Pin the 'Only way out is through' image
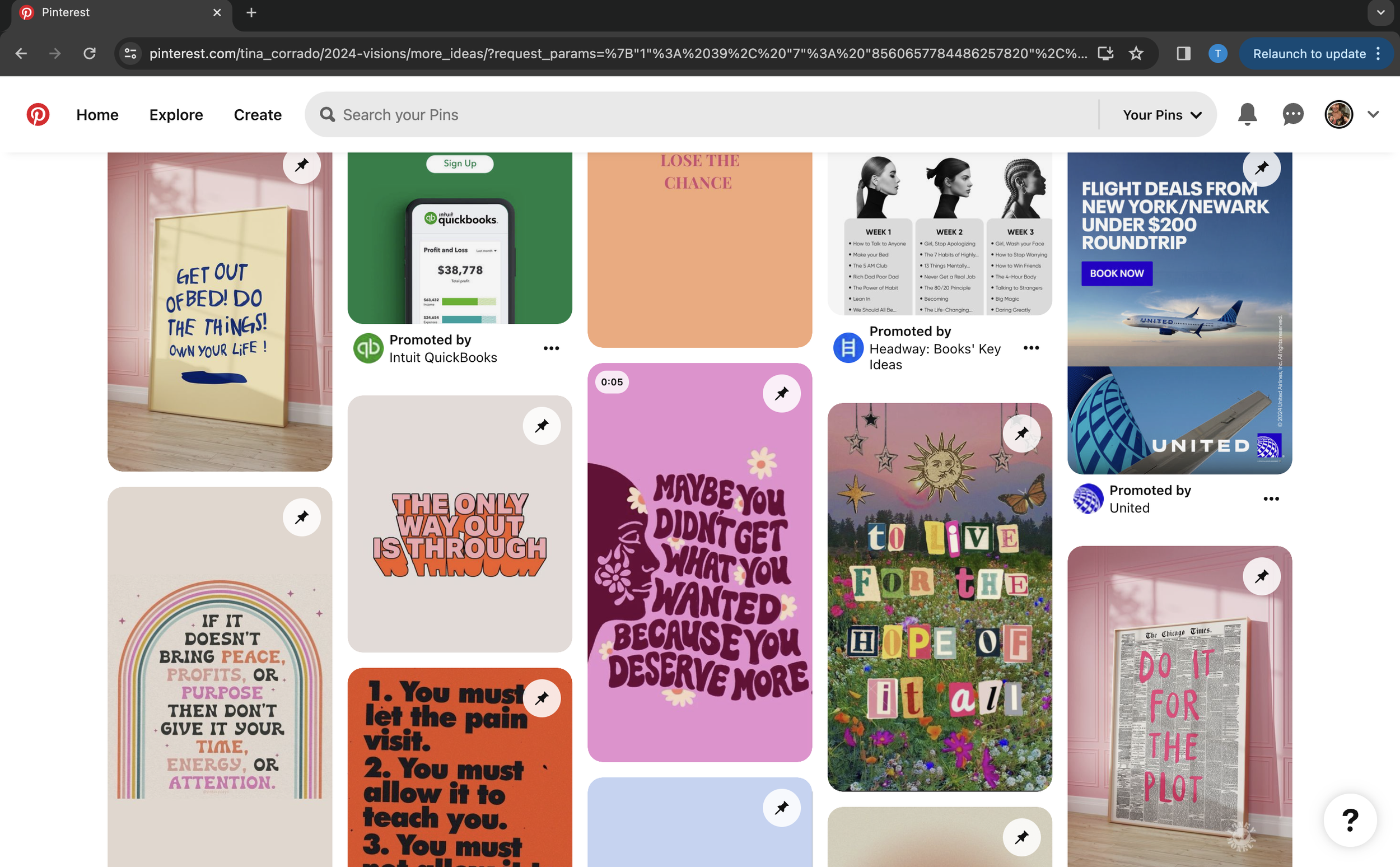This screenshot has height=867, width=1400. point(541,426)
